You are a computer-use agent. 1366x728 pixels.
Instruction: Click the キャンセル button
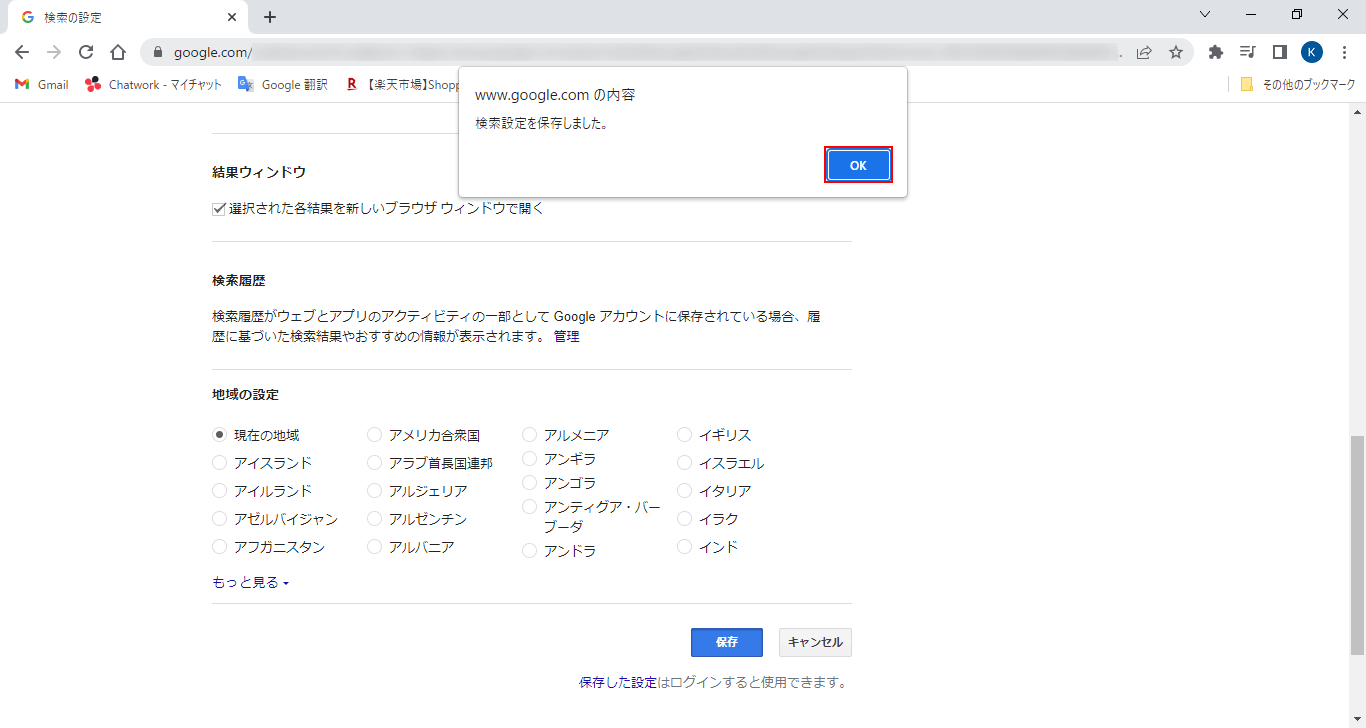point(815,642)
